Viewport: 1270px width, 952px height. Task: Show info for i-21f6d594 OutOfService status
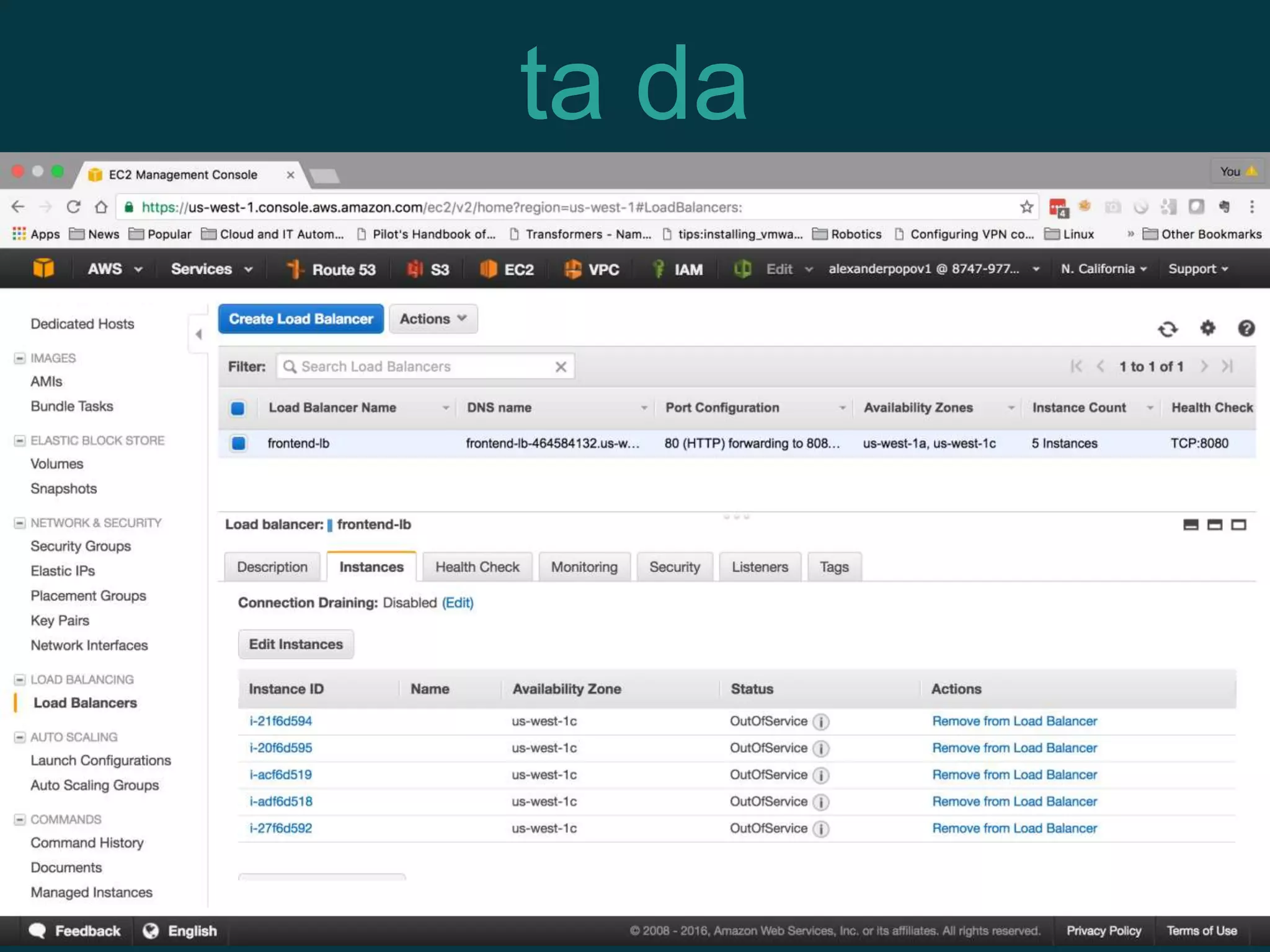821,722
